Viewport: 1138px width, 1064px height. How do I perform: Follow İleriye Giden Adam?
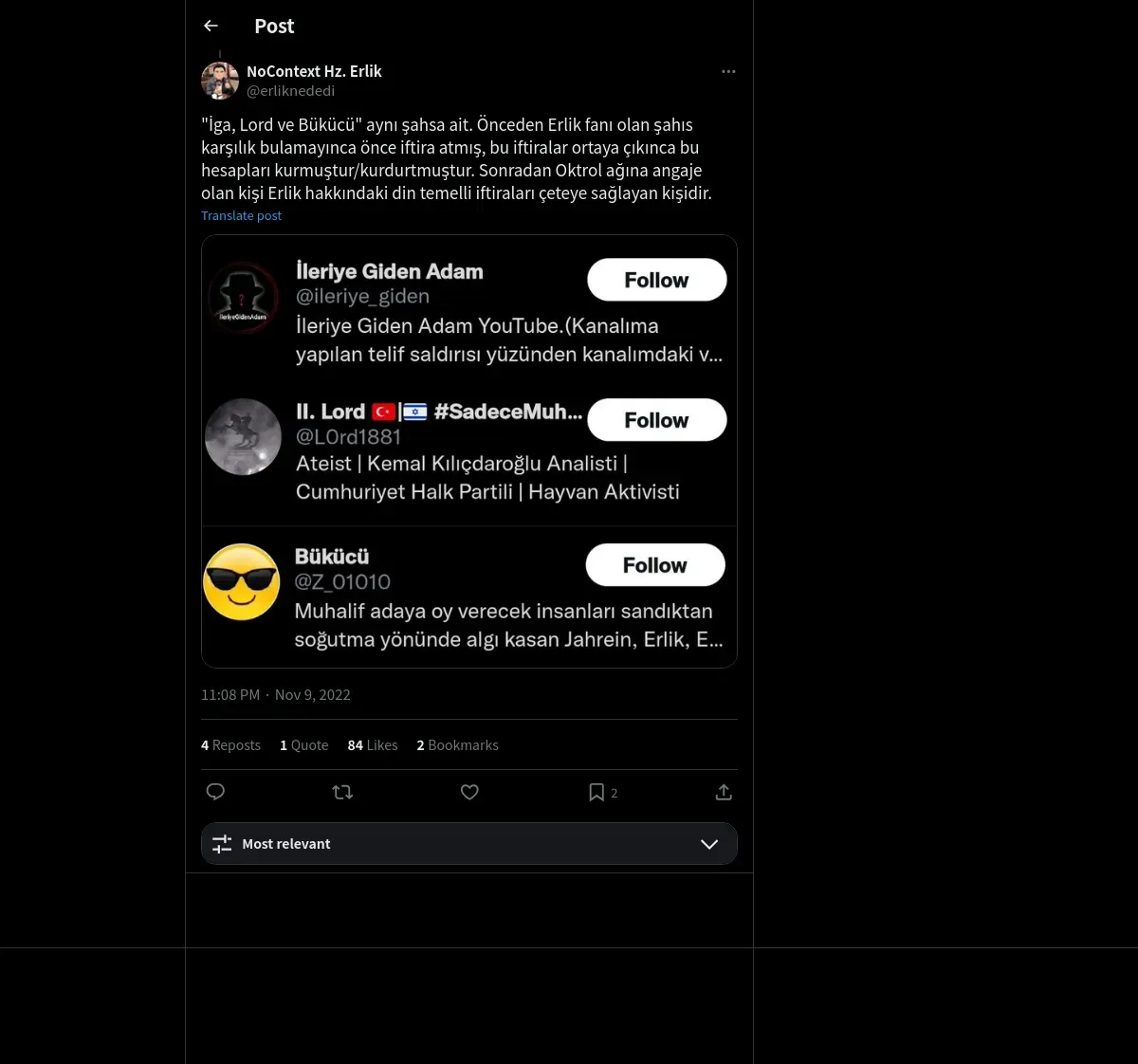pos(656,280)
